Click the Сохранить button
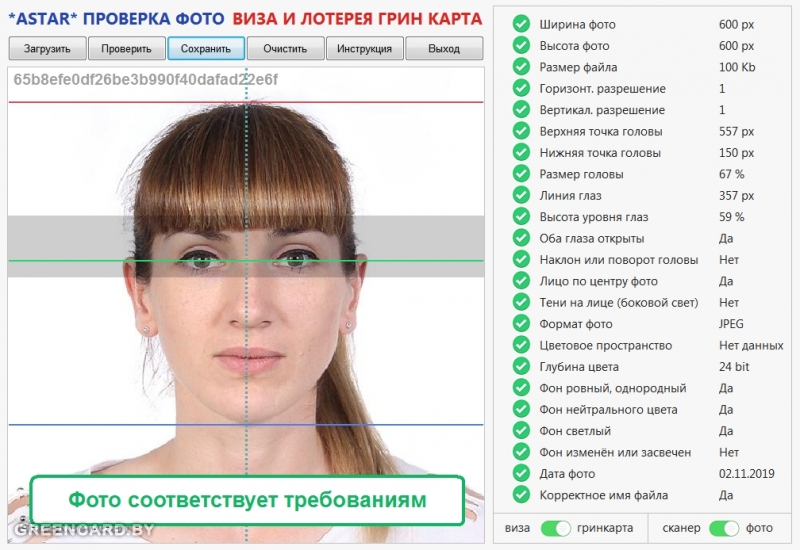800x550 pixels. click(206, 48)
